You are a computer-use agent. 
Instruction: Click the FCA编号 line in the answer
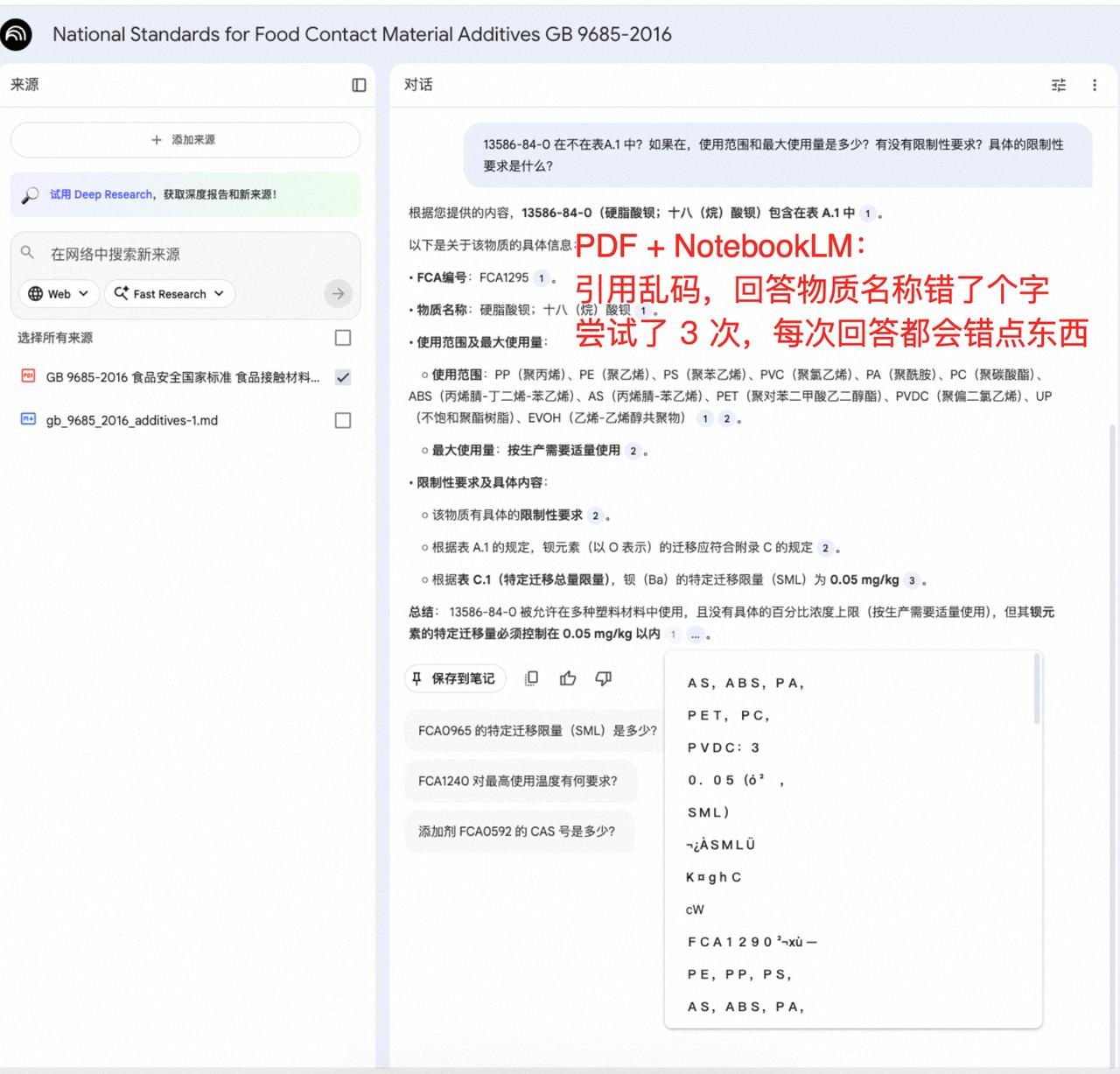click(x=483, y=278)
